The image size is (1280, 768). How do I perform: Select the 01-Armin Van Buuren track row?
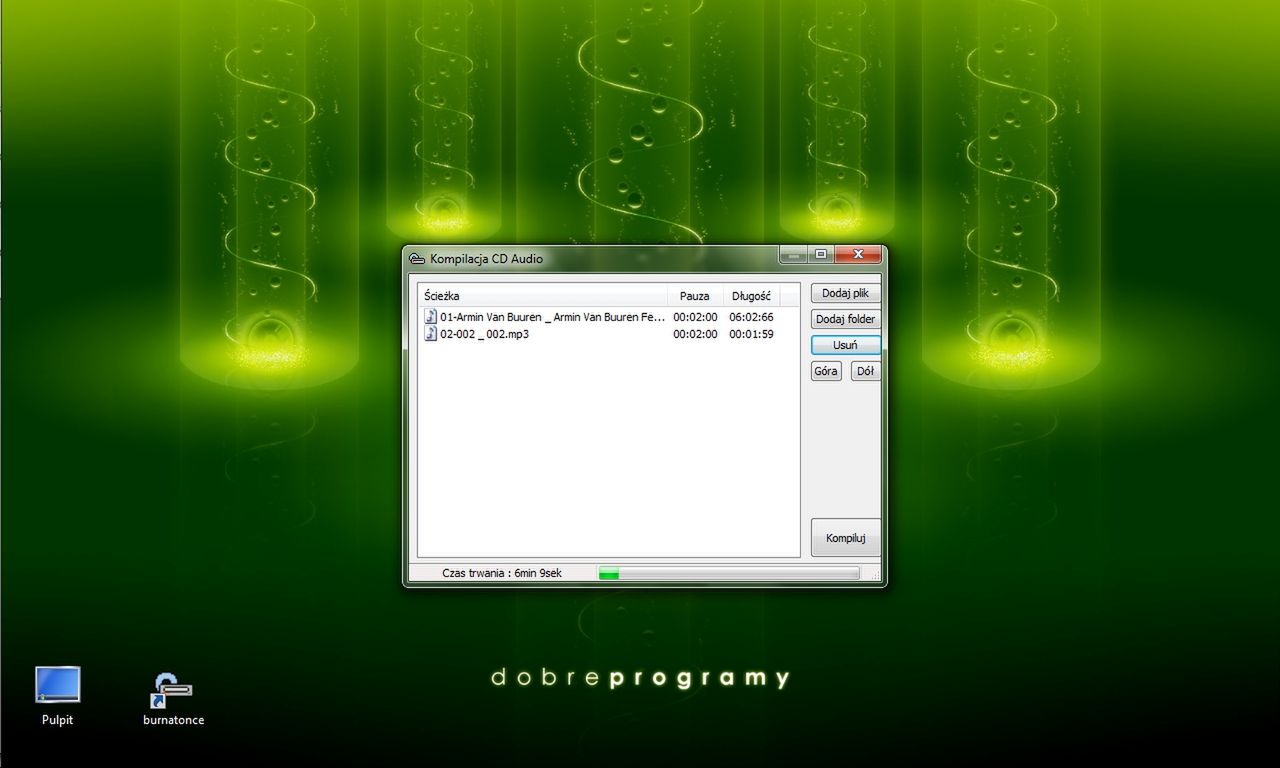[600, 317]
